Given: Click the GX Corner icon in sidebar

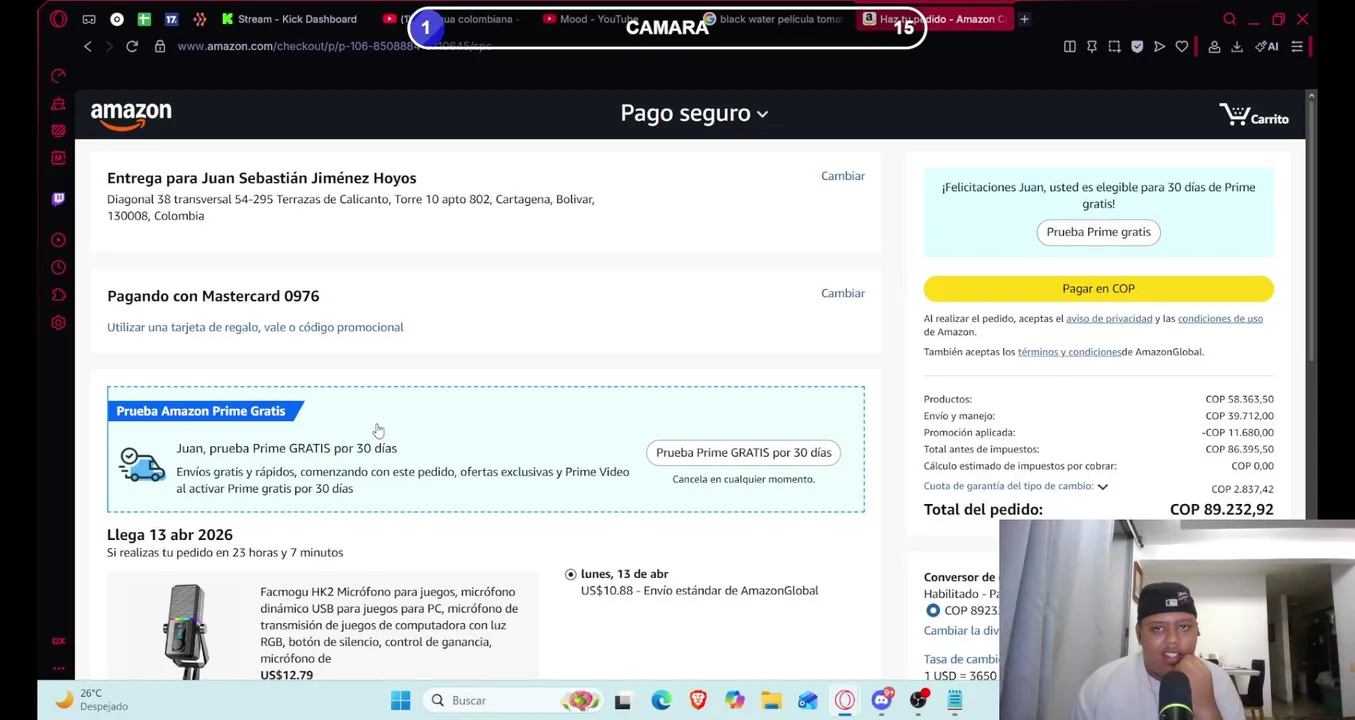Looking at the screenshot, I should coord(58,641).
